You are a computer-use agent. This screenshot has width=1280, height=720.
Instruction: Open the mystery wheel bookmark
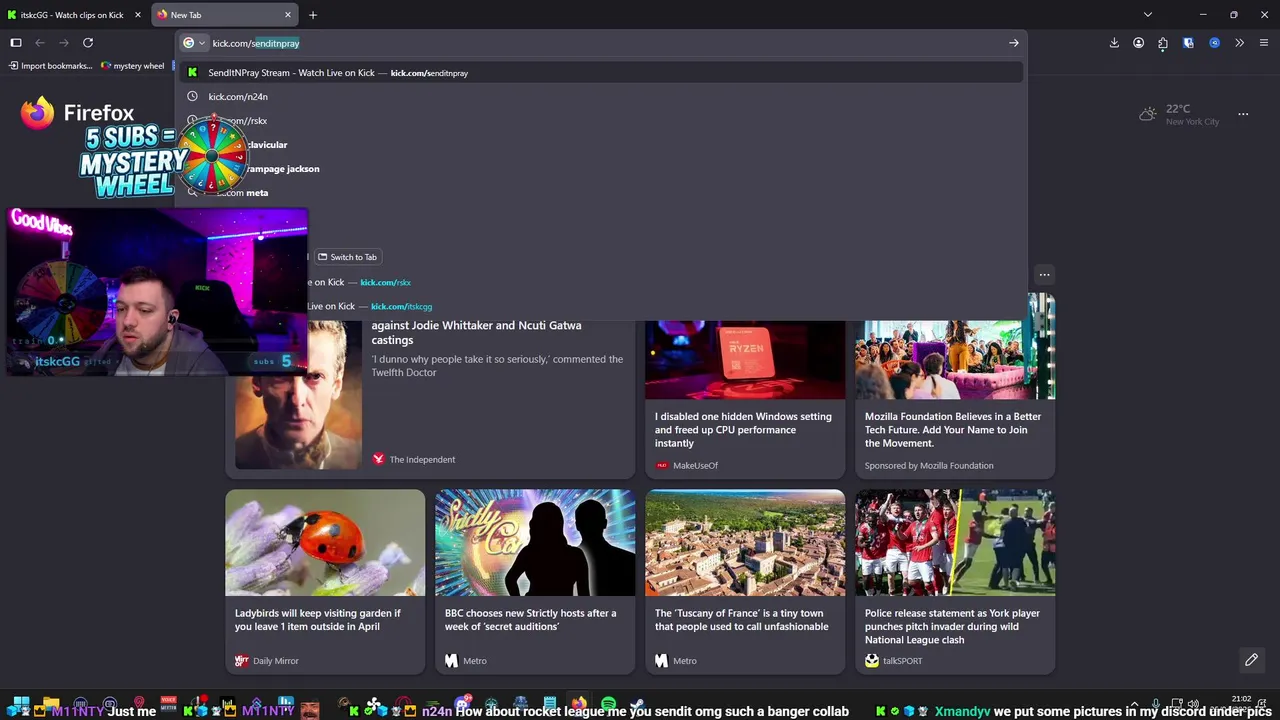133,66
